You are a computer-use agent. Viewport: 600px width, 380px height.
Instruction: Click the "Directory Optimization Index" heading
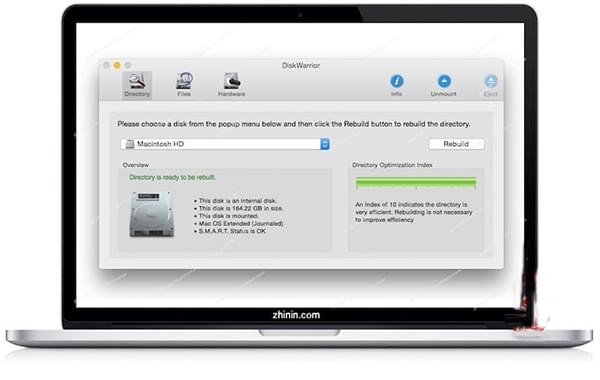click(x=392, y=165)
